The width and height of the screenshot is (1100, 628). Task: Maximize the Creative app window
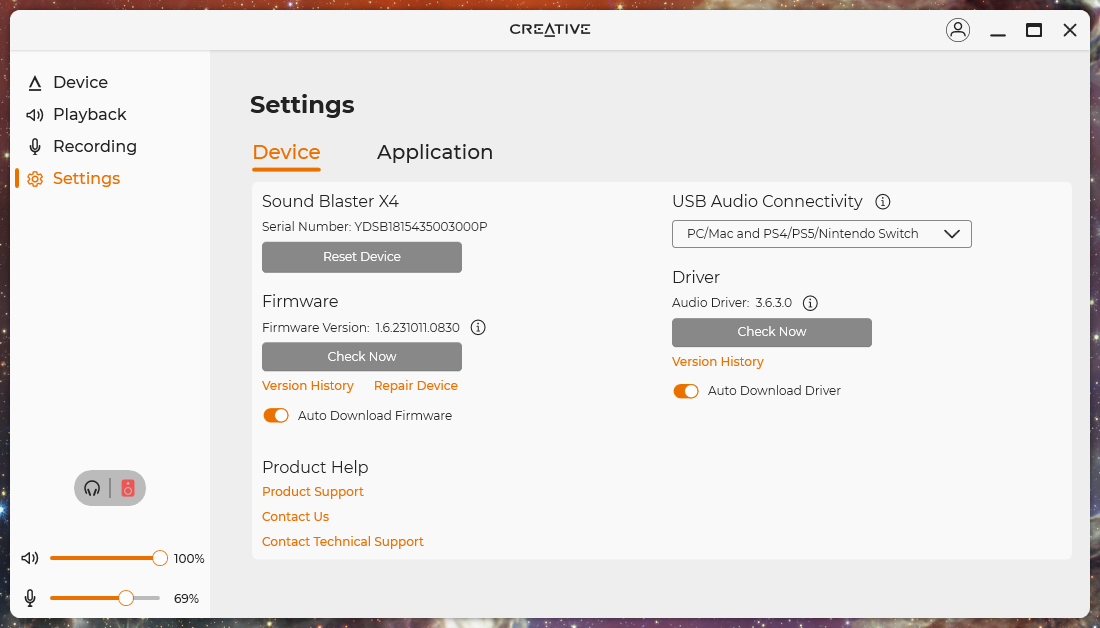point(1033,30)
